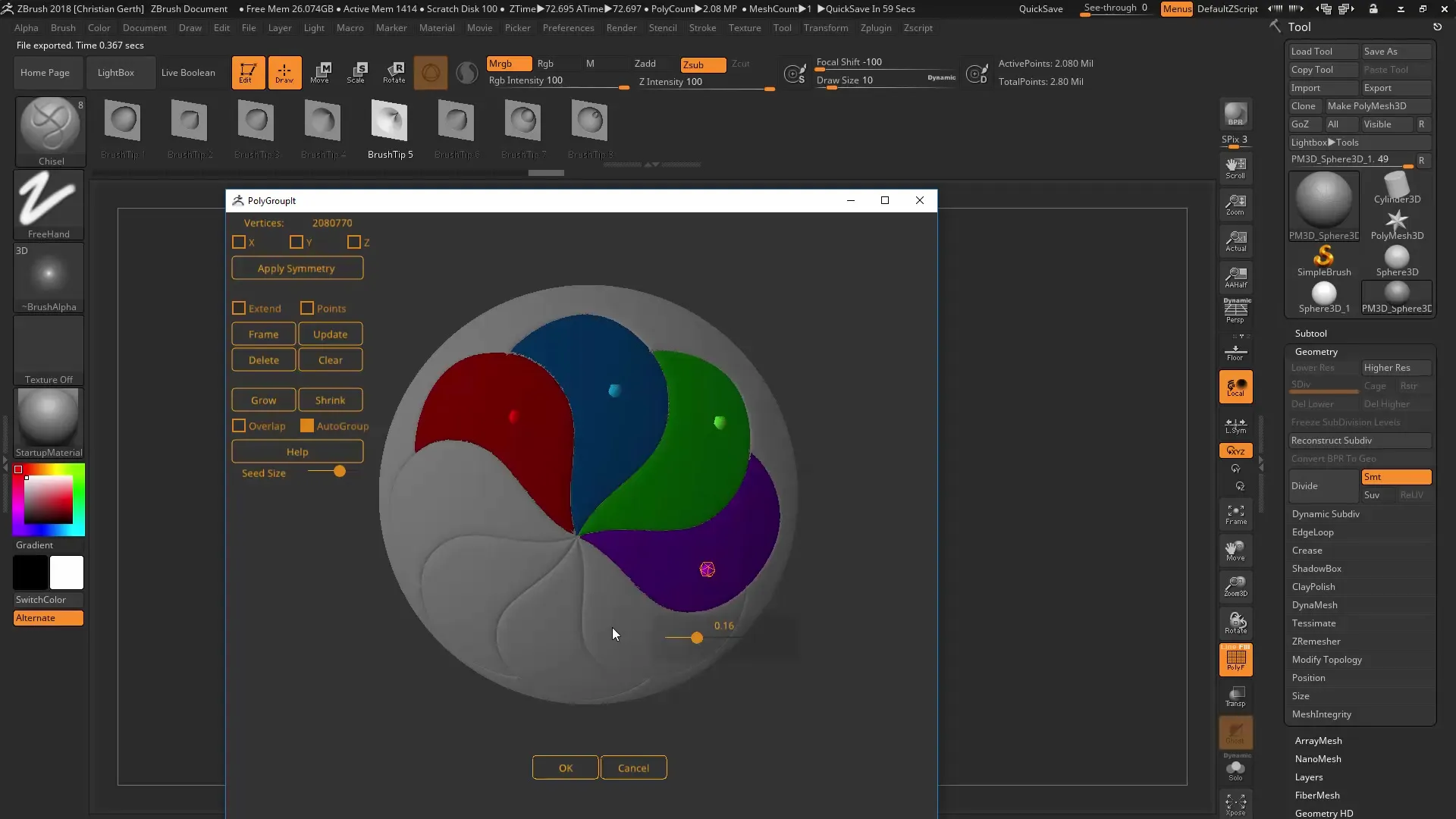Expand Dynamic Subdiv options

(x=1326, y=514)
